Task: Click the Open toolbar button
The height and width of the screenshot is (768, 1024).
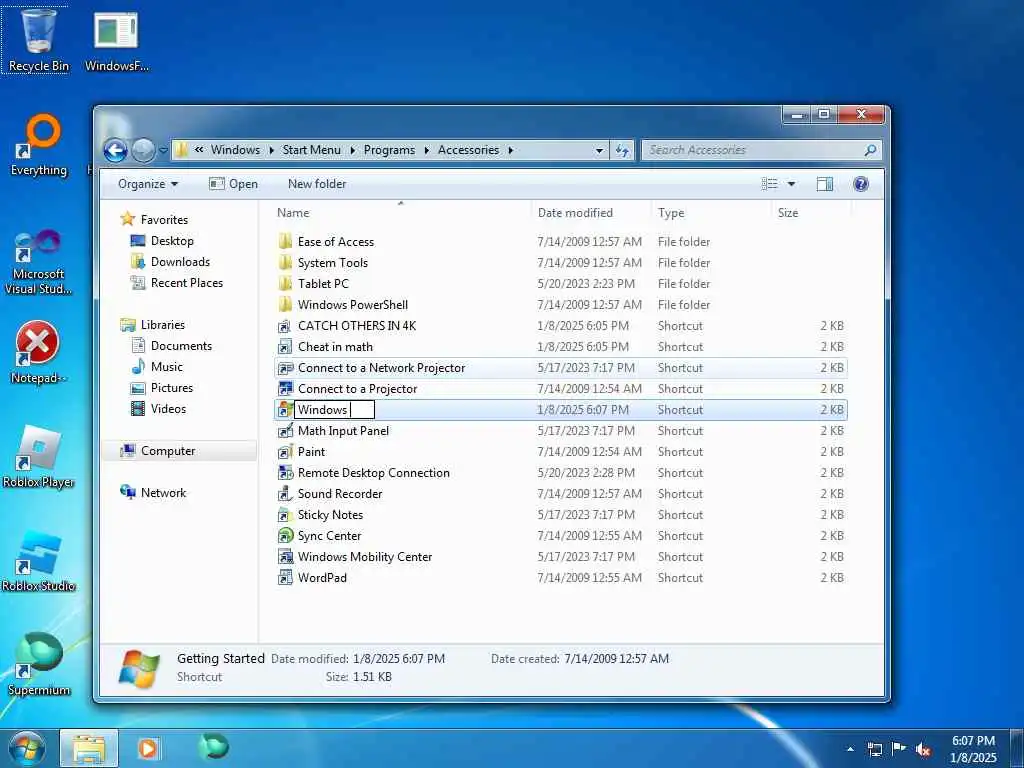Action: 233,184
